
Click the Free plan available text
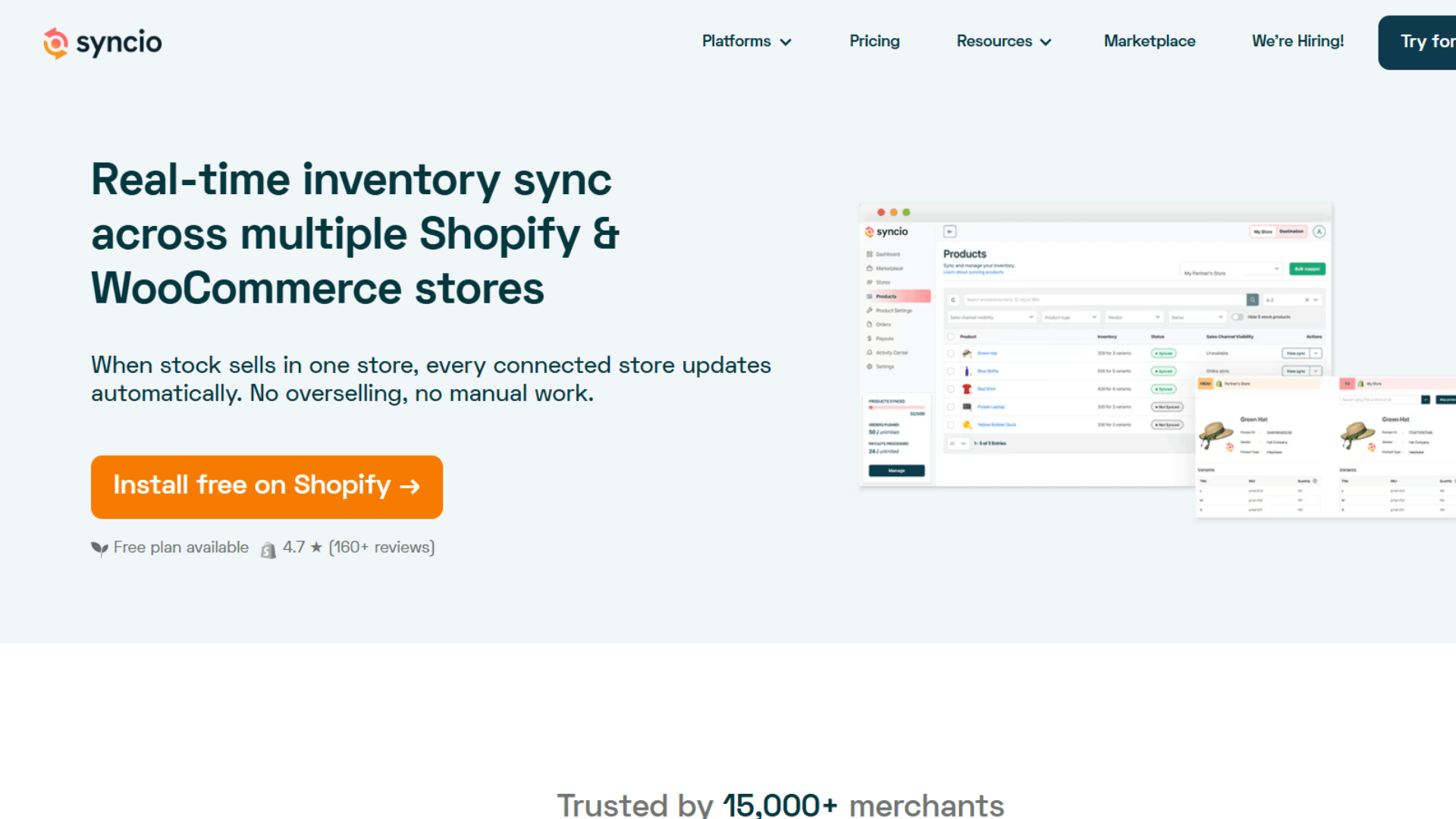click(x=181, y=548)
